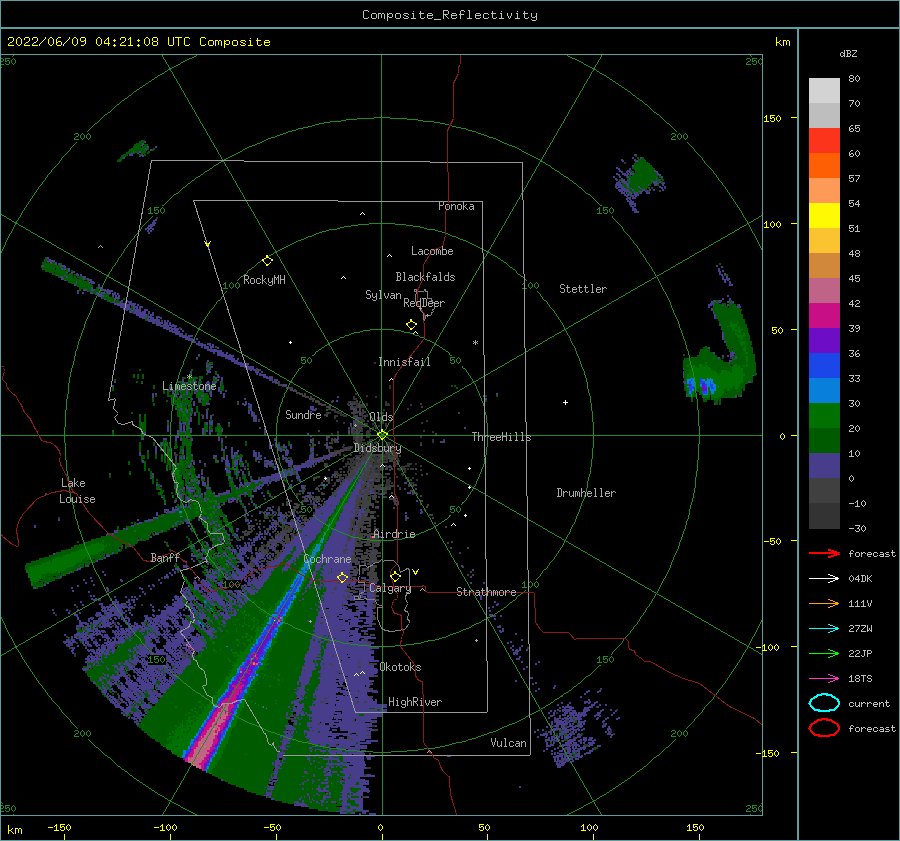Click the yellow diamond marker above Calgary
Screen dimensions: 900x841
(x=395, y=576)
